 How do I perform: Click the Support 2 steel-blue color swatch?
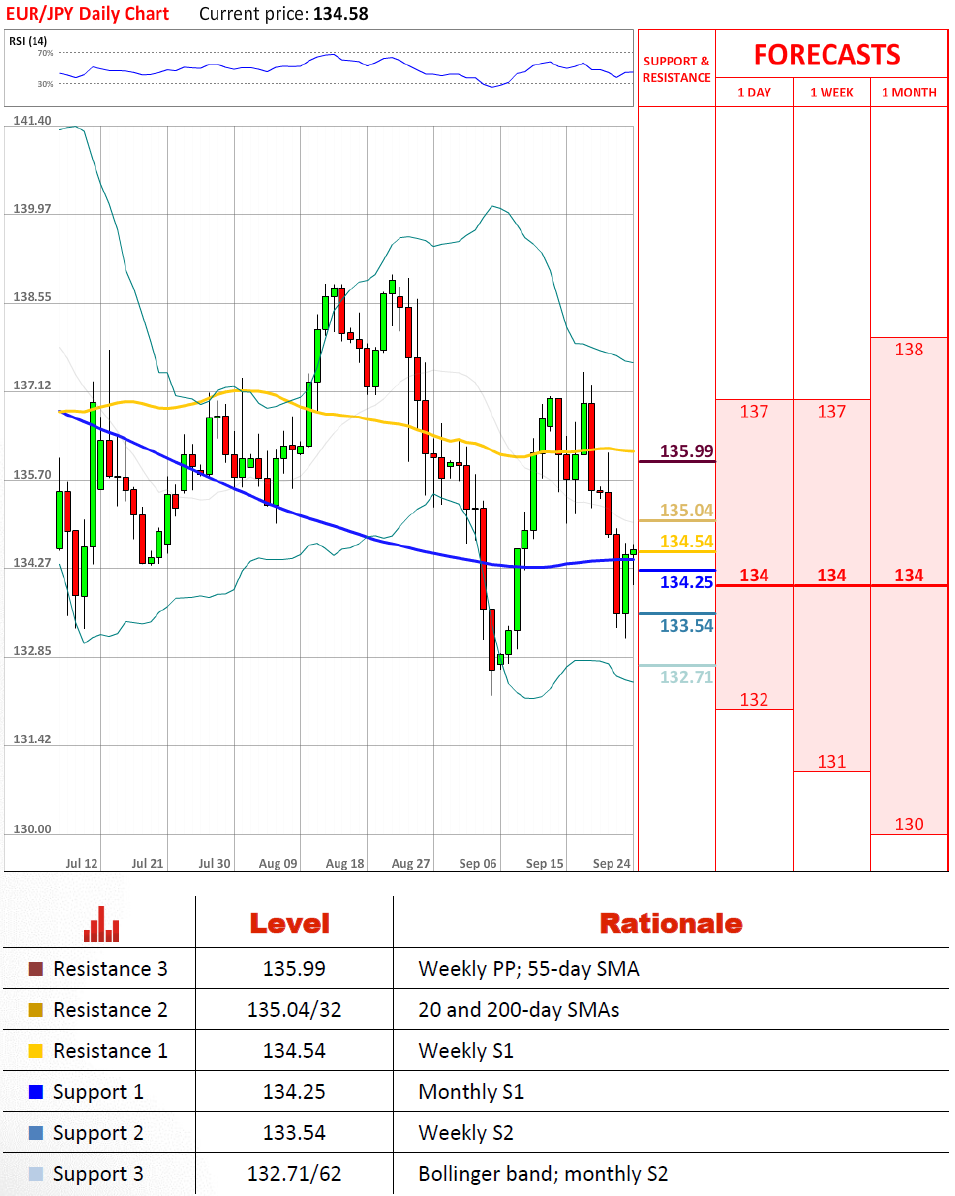(36, 1133)
